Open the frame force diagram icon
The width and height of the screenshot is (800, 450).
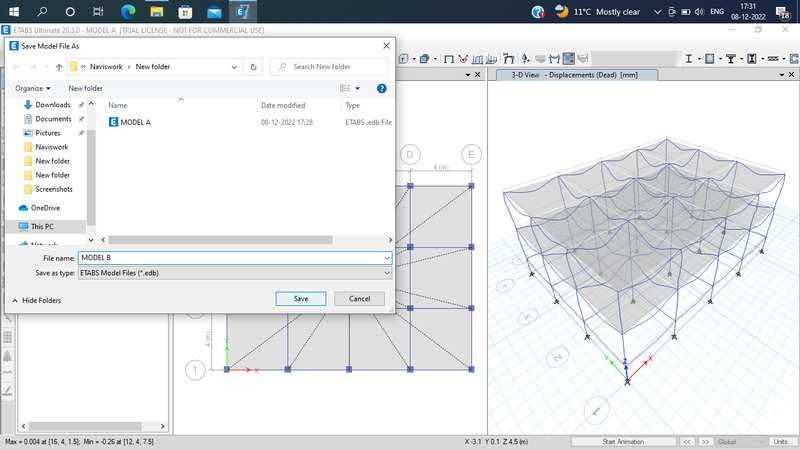pyautogui.click(x=554, y=59)
